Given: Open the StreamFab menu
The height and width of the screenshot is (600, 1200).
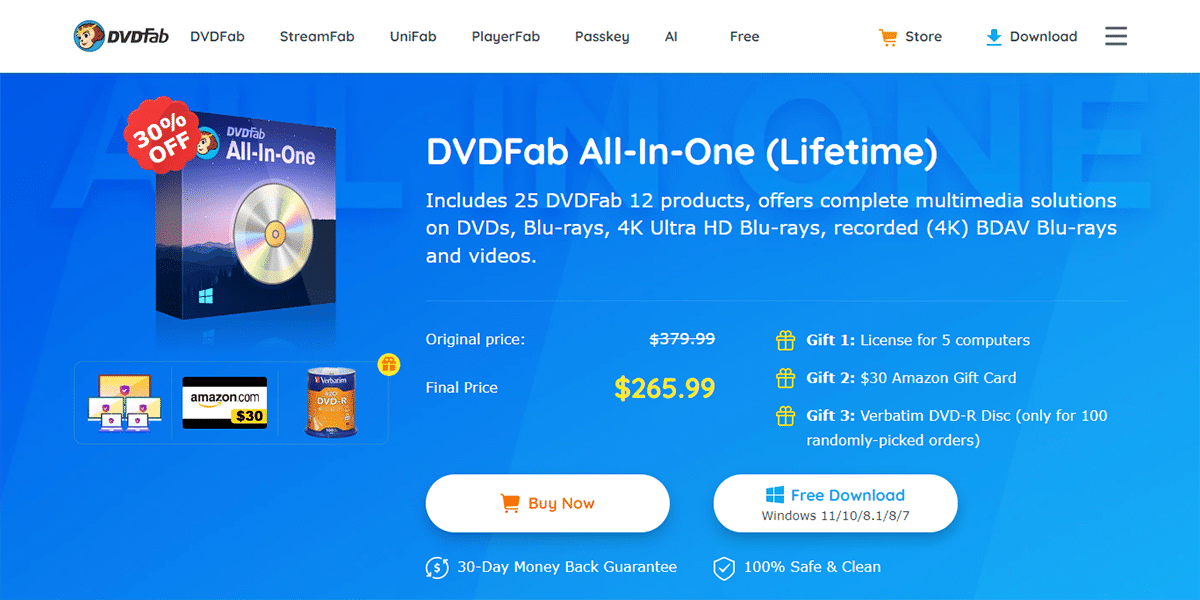Looking at the screenshot, I should pyautogui.click(x=317, y=36).
